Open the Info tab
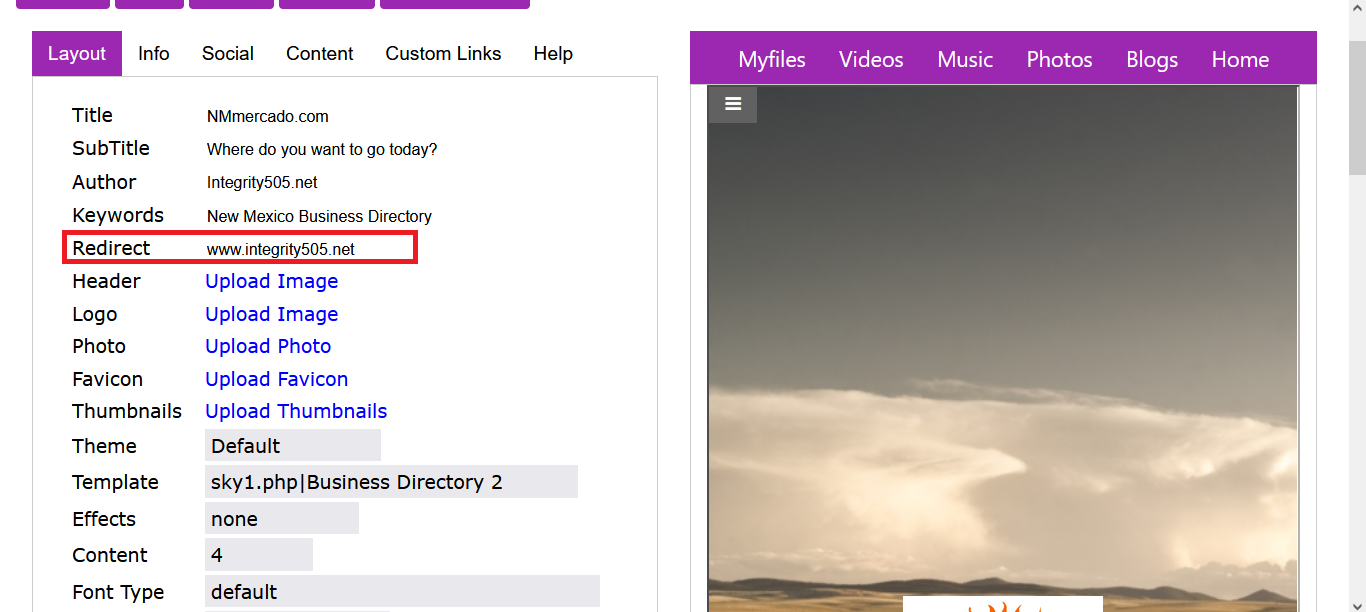The width and height of the screenshot is (1366, 612). click(x=154, y=54)
